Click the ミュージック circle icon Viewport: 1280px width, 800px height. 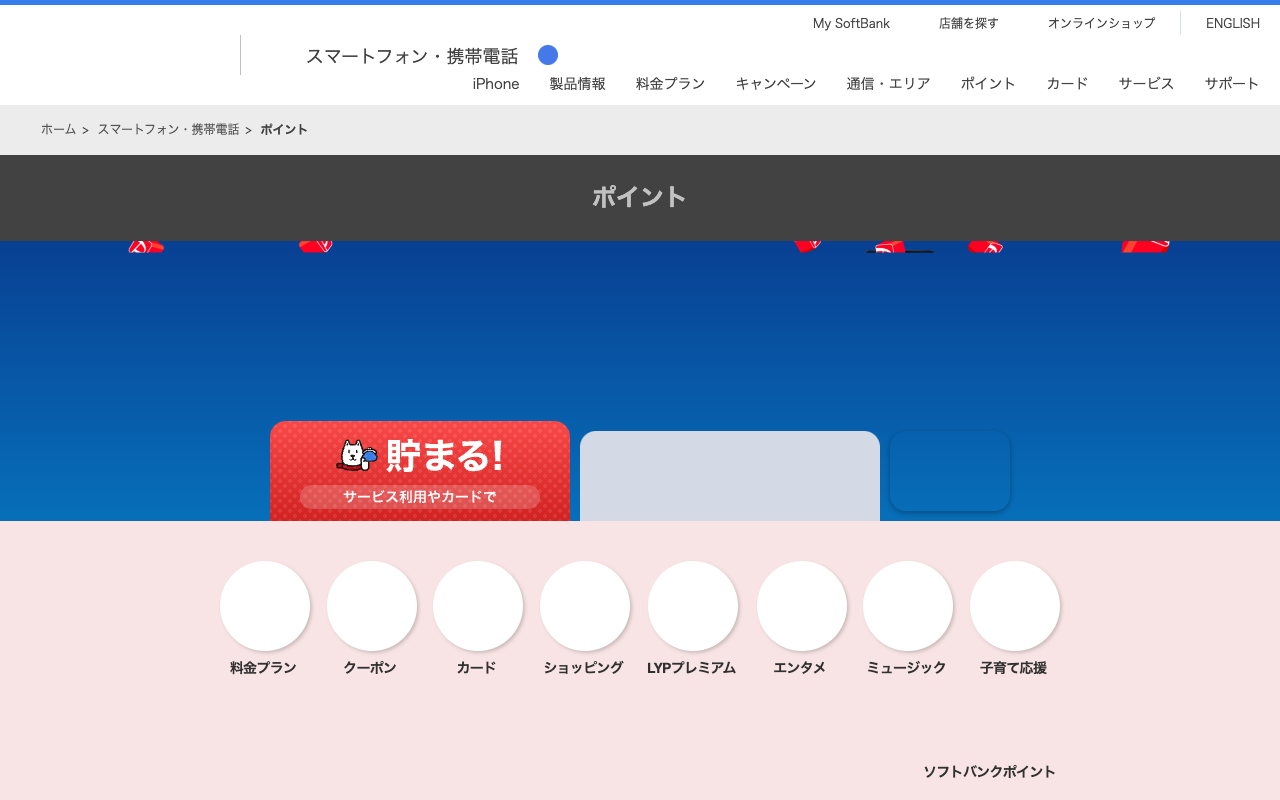pyautogui.click(x=908, y=606)
